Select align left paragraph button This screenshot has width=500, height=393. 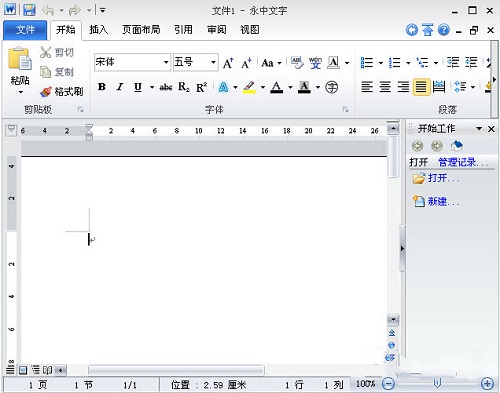(367, 87)
